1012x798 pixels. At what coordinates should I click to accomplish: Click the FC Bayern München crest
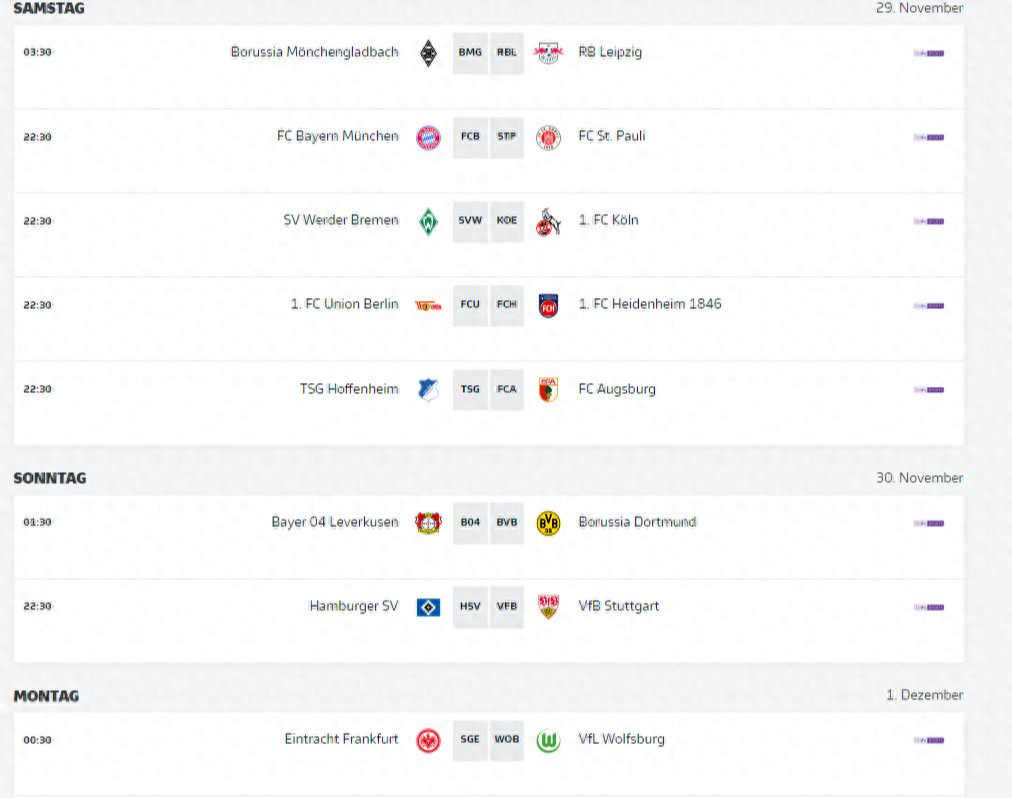(428, 137)
